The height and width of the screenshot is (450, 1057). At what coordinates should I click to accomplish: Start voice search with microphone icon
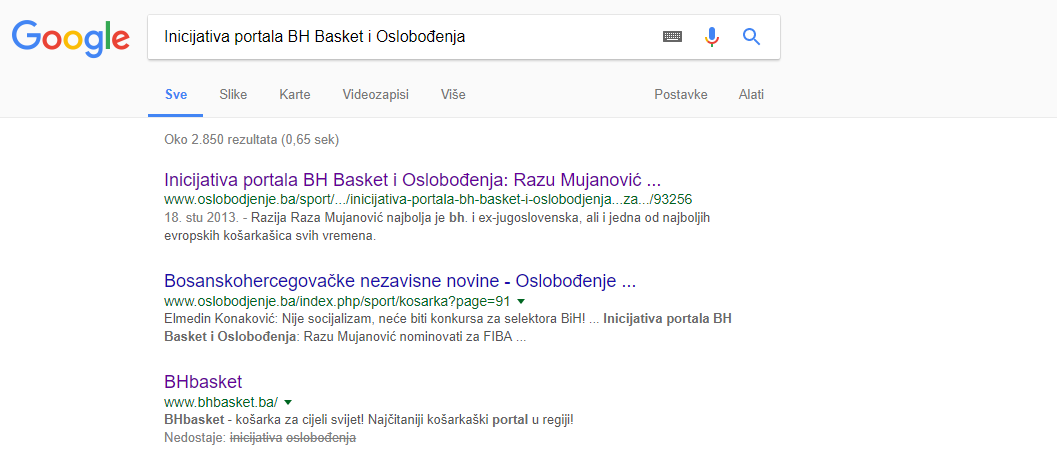[x=712, y=36]
